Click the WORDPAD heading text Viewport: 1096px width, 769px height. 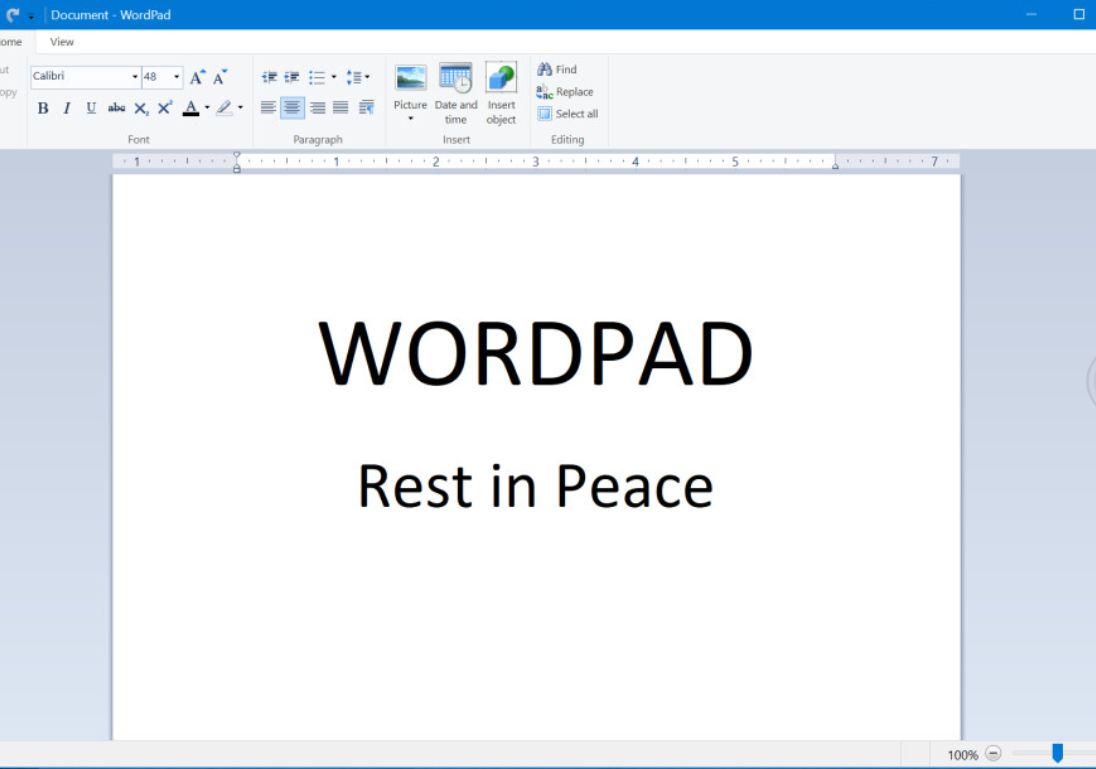536,353
